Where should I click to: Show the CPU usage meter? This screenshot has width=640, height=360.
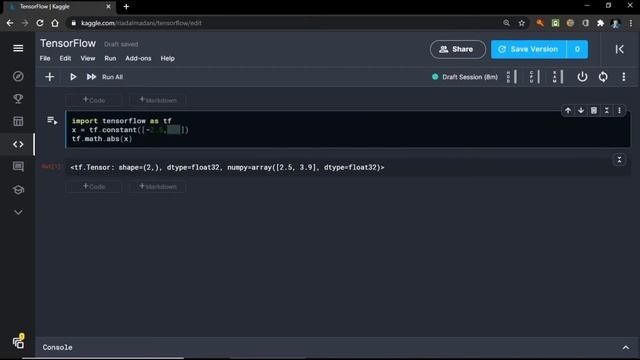click(534, 77)
